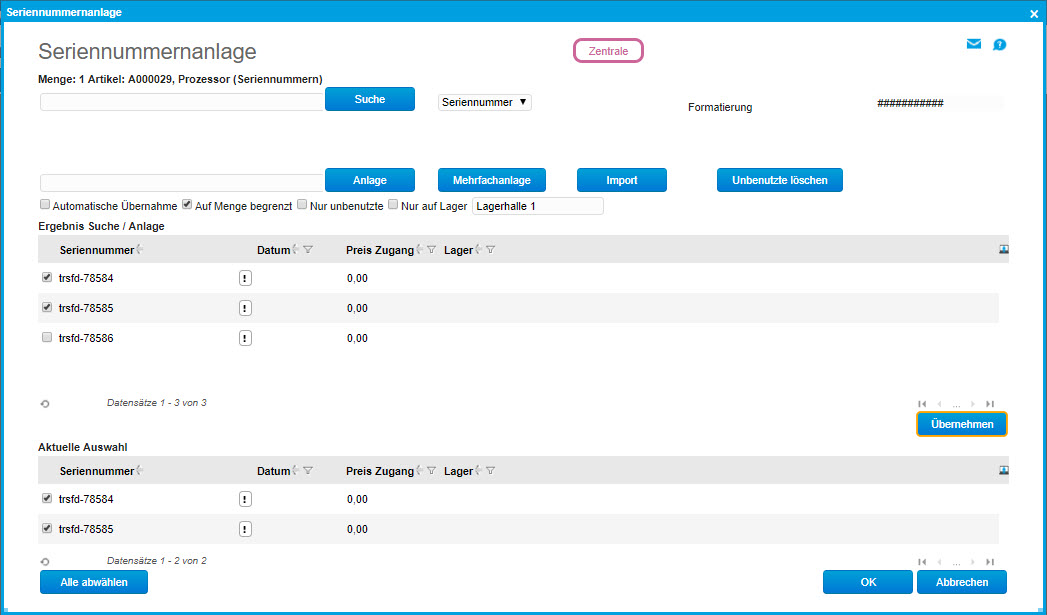Open the Seriennummer search type dropdown
Screen dimensions: 1047x615
[x=485, y=102]
